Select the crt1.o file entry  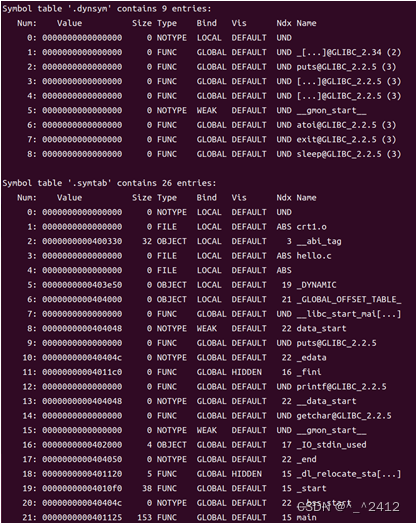pyautogui.click(x=312, y=227)
